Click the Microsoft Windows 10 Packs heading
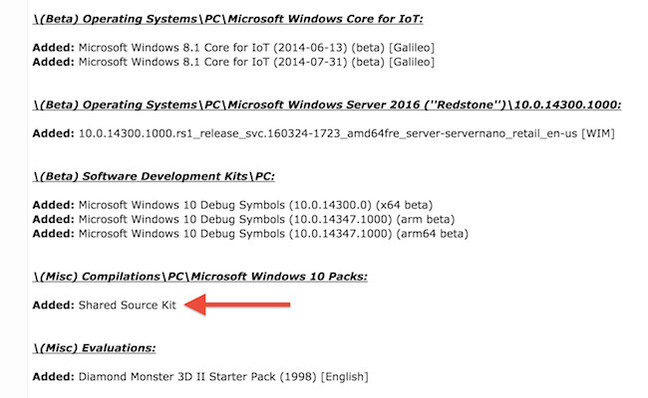This screenshot has height=398, width=648. [200, 276]
